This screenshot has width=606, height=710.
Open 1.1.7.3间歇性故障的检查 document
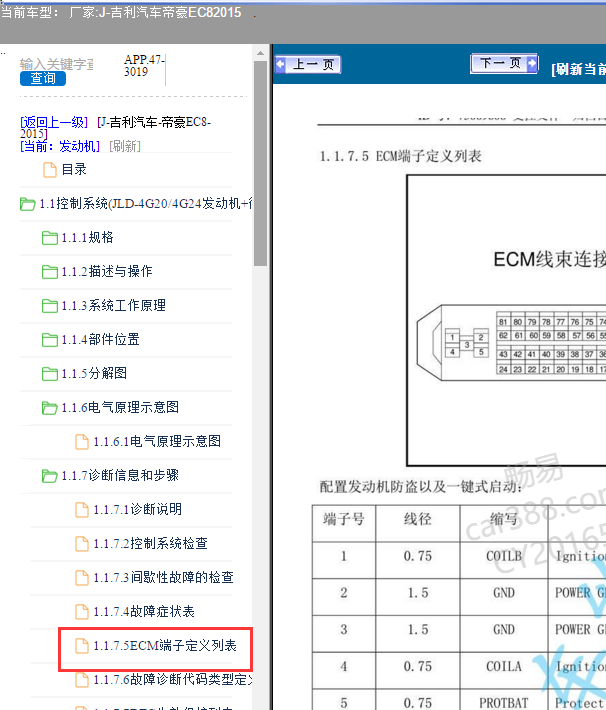[164, 577]
